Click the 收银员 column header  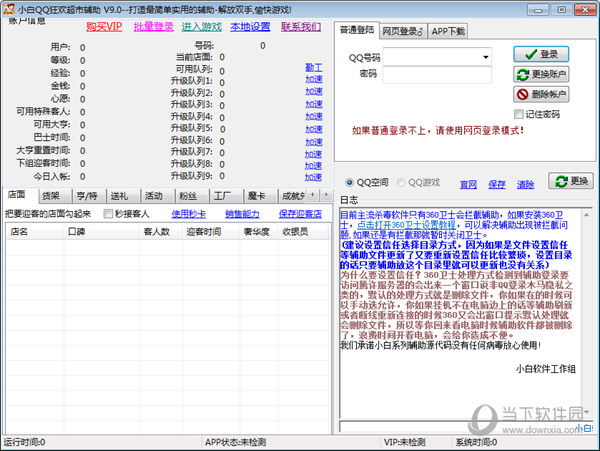303,231
